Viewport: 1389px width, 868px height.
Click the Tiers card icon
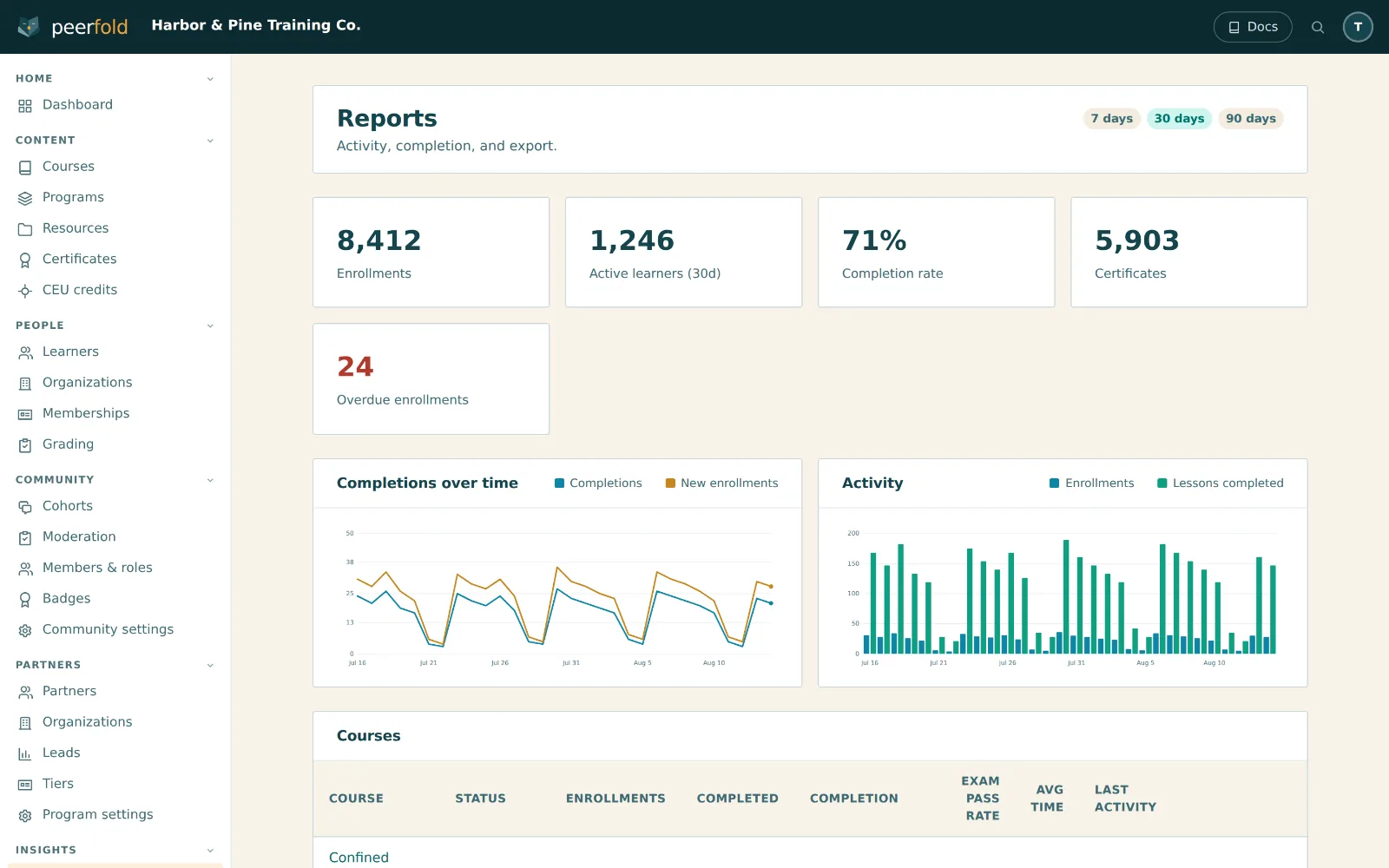point(25,784)
